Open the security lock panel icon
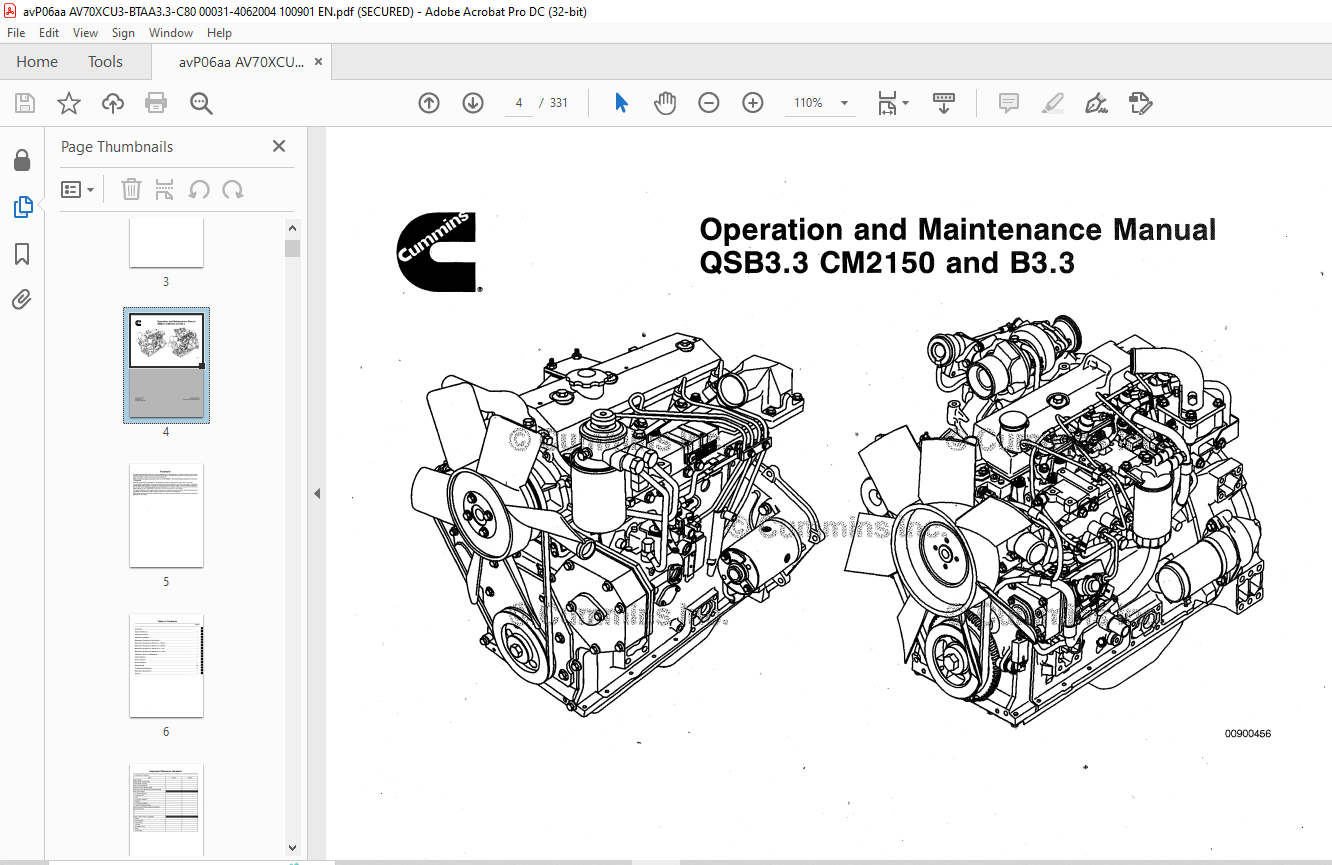 click(22, 160)
